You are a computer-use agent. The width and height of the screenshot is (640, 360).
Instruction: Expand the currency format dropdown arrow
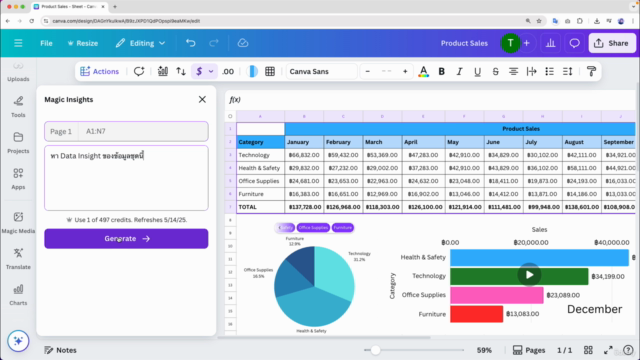point(211,71)
